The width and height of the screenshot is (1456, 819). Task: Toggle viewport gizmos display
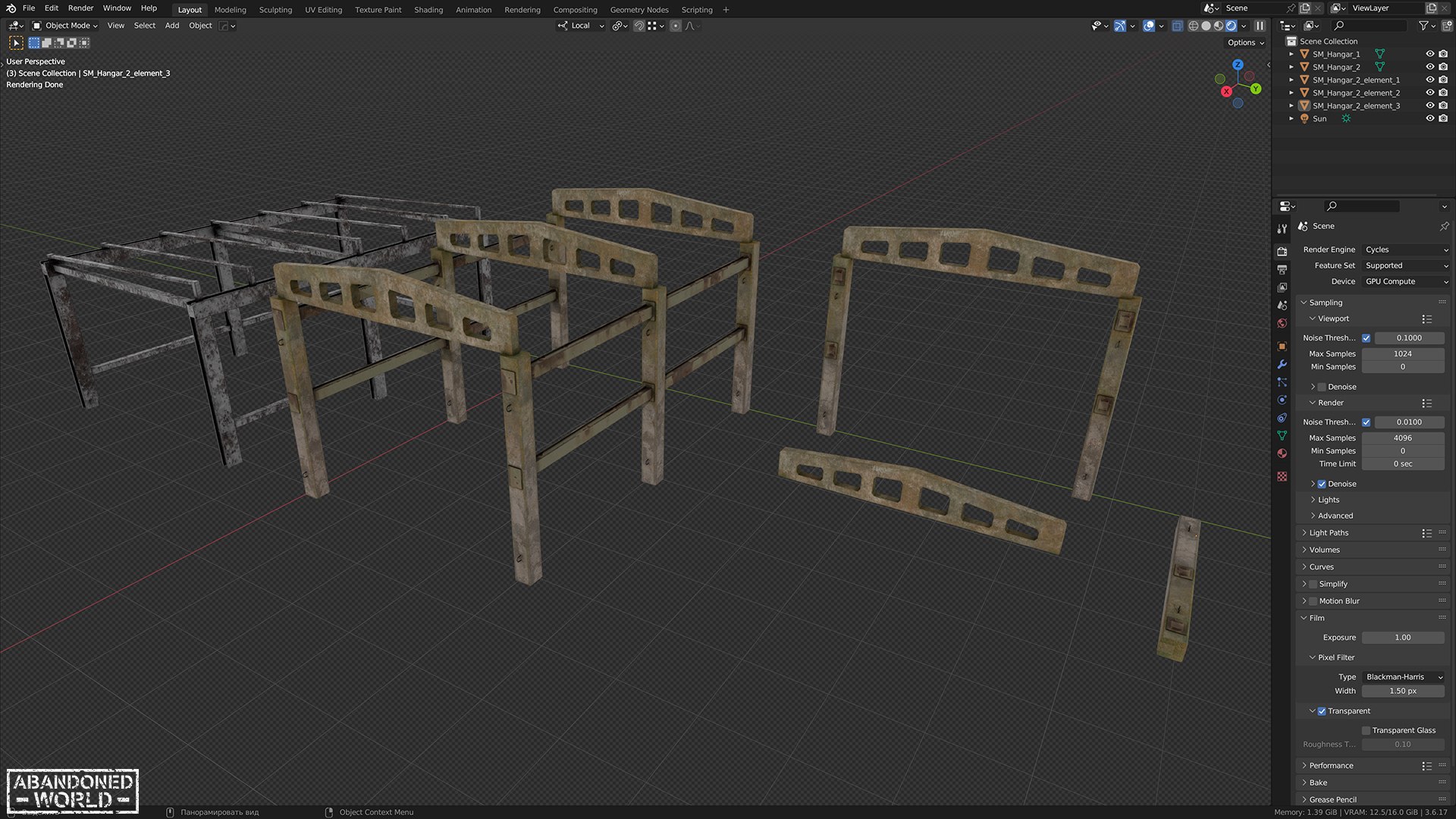[1120, 26]
